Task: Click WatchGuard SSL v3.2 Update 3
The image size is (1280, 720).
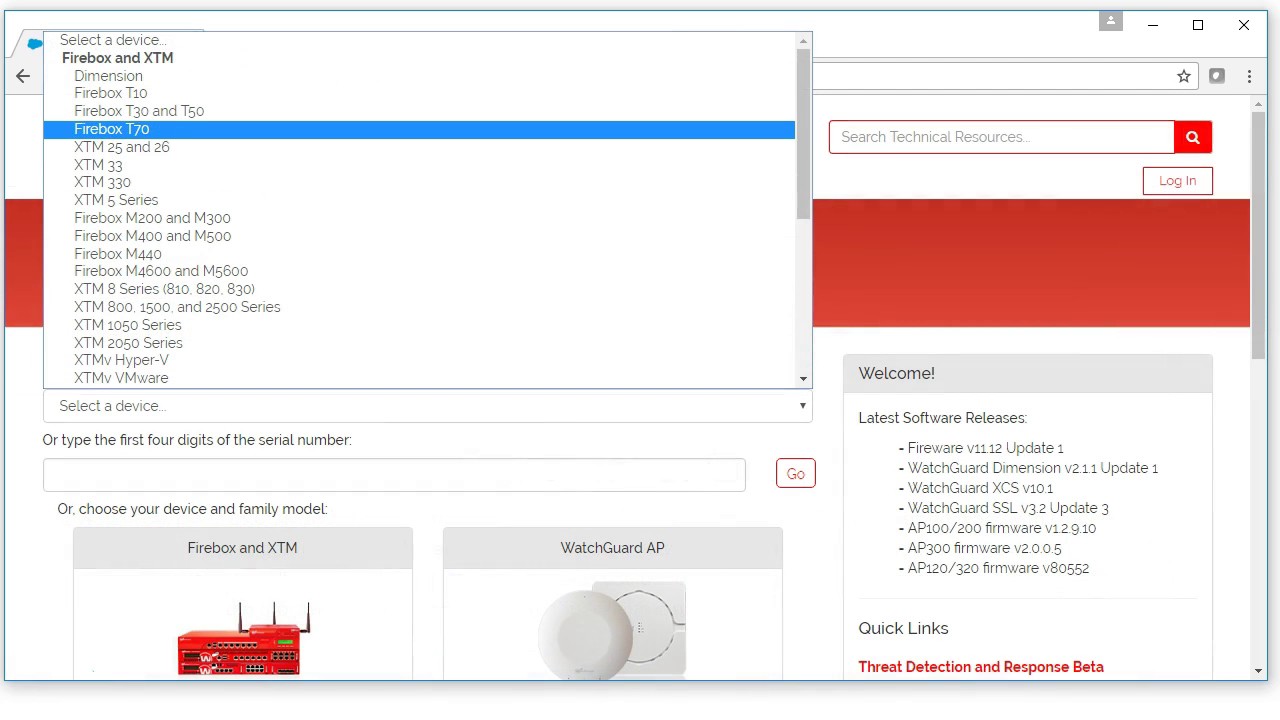Action: coord(1008,508)
